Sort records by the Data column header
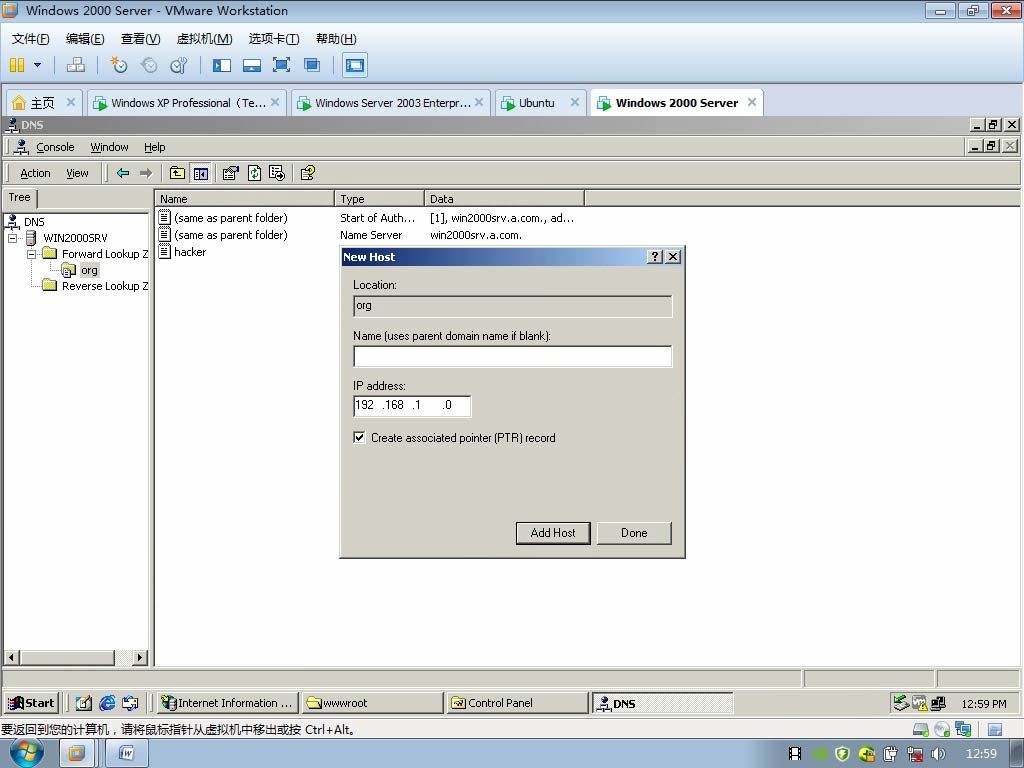Image resolution: width=1024 pixels, height=768 pixels. coord(504,199)
